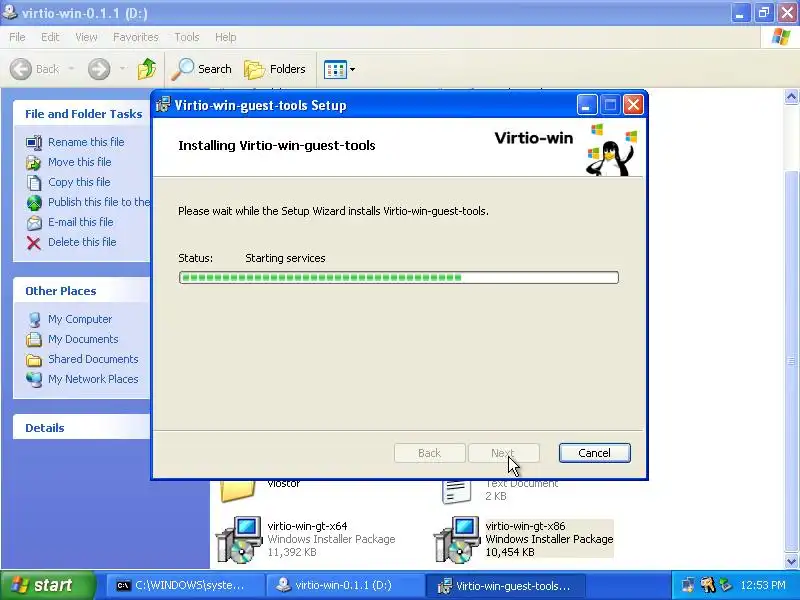The width and height of the screenshot is (800, 600).
Task: Click the safely remove hardware tray icon
Action: click(x=726, y=585)
